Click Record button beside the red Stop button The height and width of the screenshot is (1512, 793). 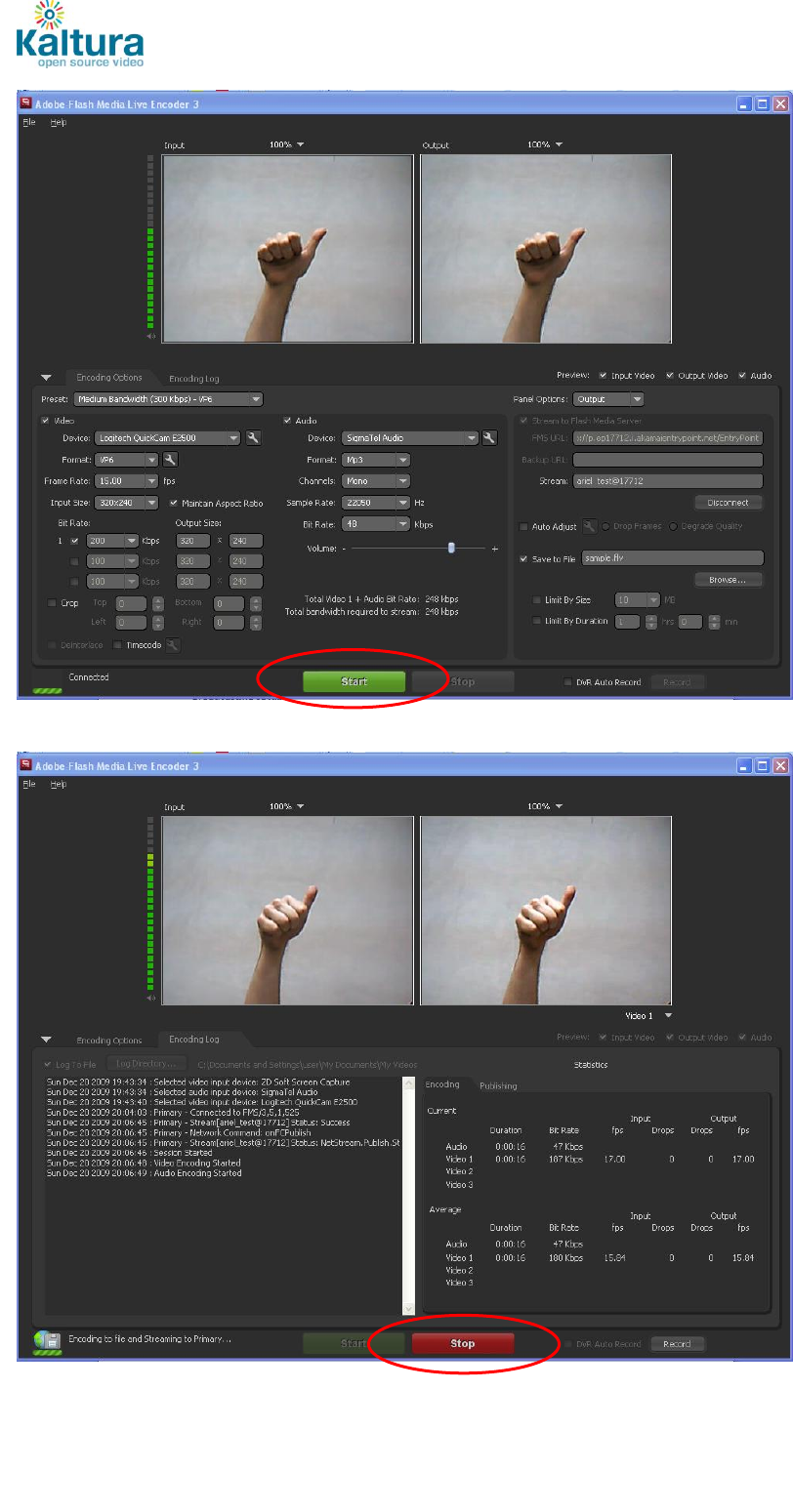click(677, 1344)
